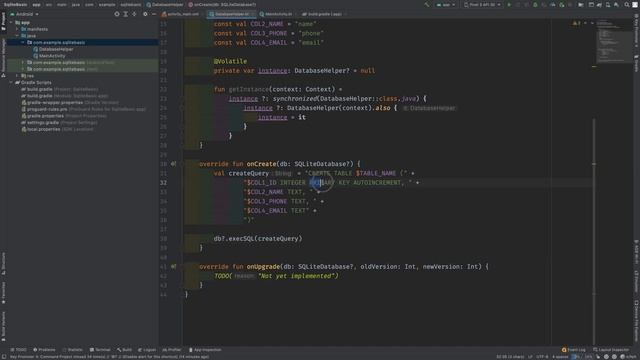
Task: Switch to the build.gradle (:app) tab
Action: tap(324, 14)
